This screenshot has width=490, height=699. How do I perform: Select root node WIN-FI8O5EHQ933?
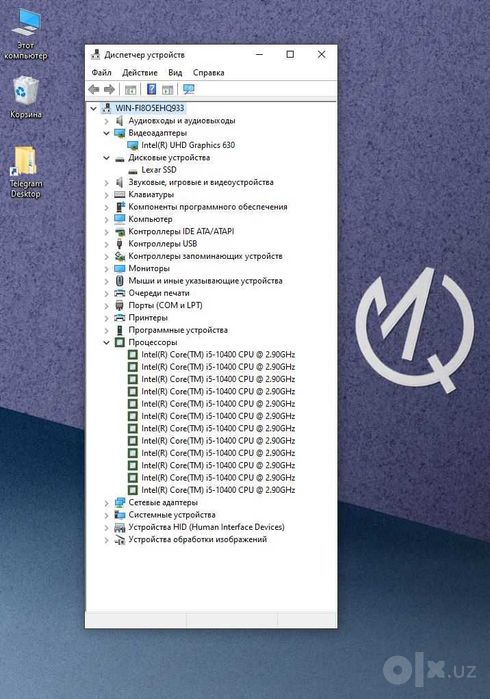pyautogui.click(x=149, y=108)
